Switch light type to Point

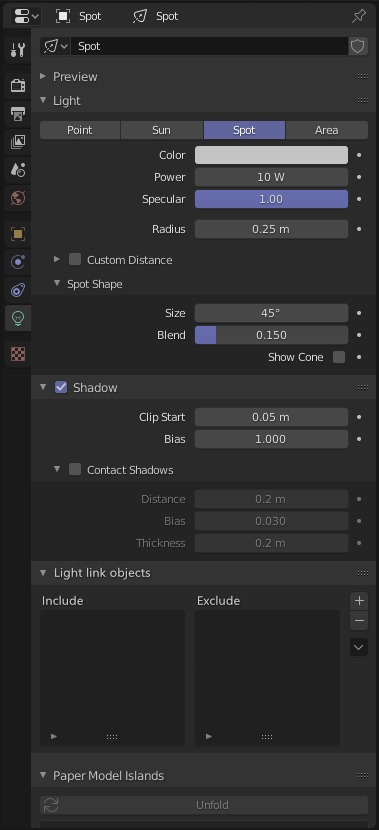[80, 130]
